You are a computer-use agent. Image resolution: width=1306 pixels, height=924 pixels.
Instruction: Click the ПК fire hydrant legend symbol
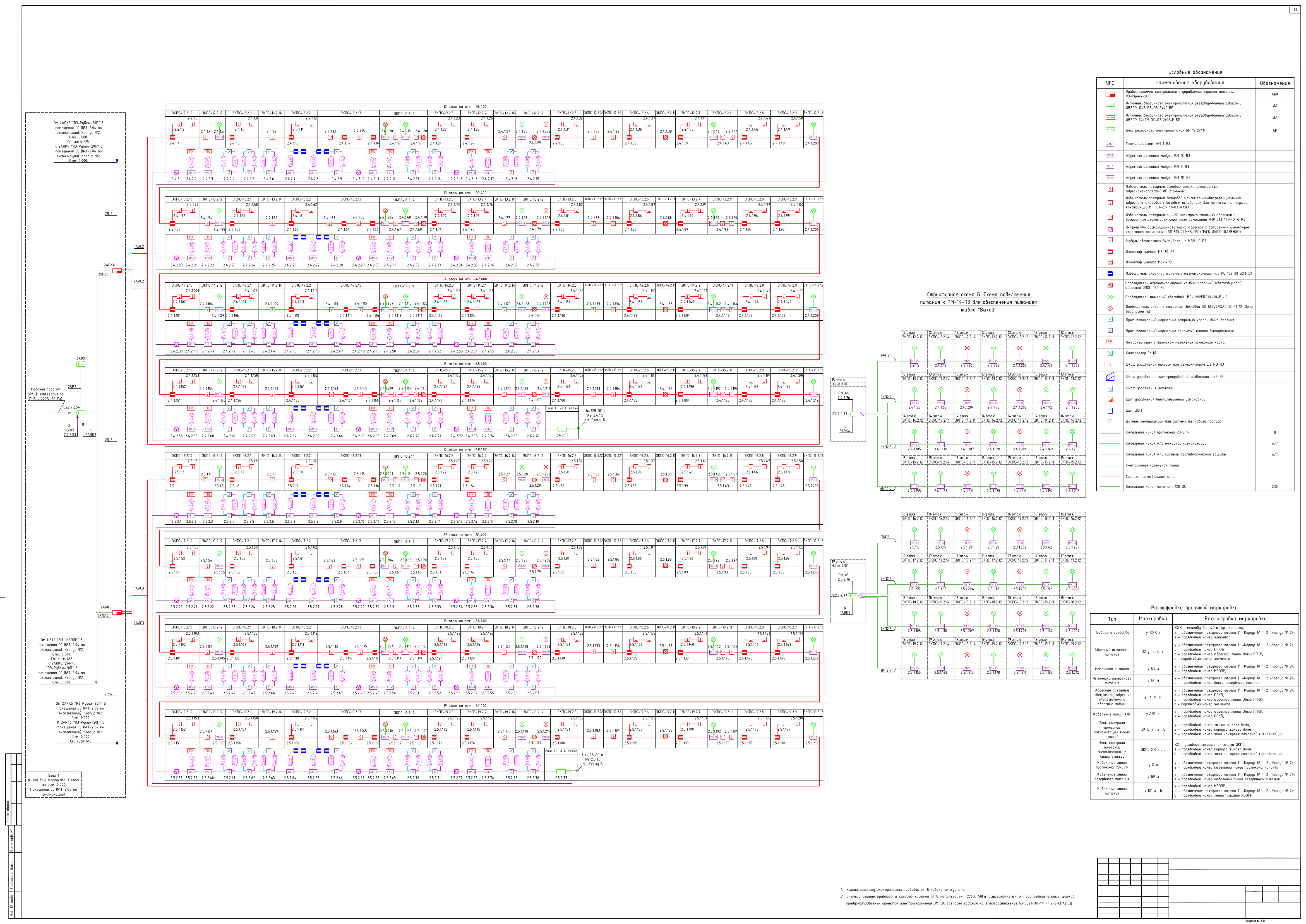[x=1110, y=341]
